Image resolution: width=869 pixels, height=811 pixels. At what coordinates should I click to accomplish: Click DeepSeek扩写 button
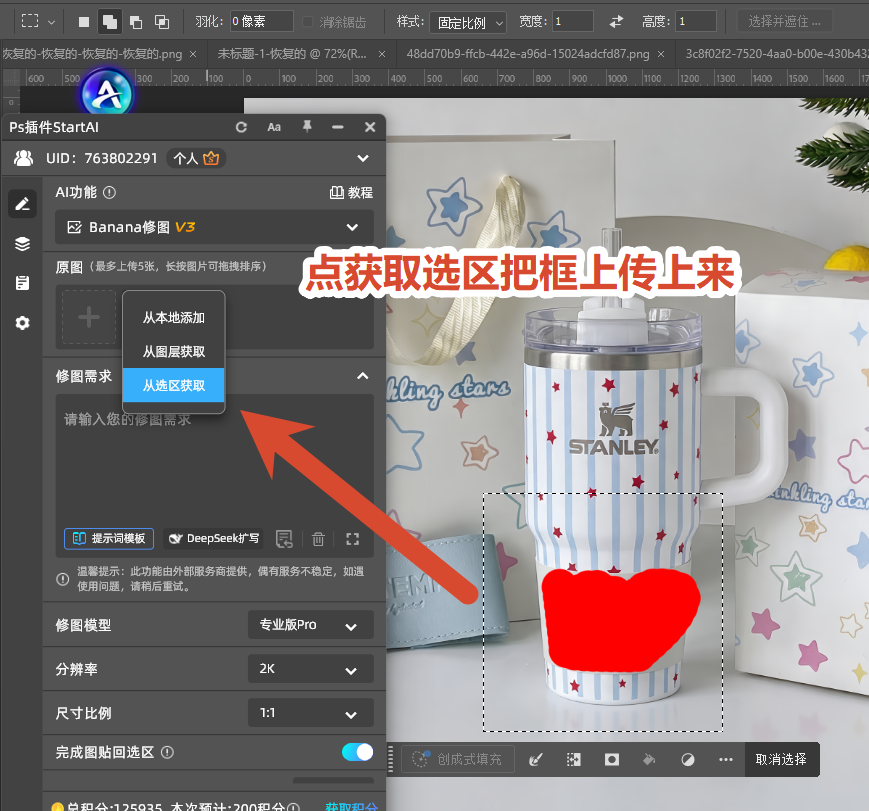click(x=214, y=538)
